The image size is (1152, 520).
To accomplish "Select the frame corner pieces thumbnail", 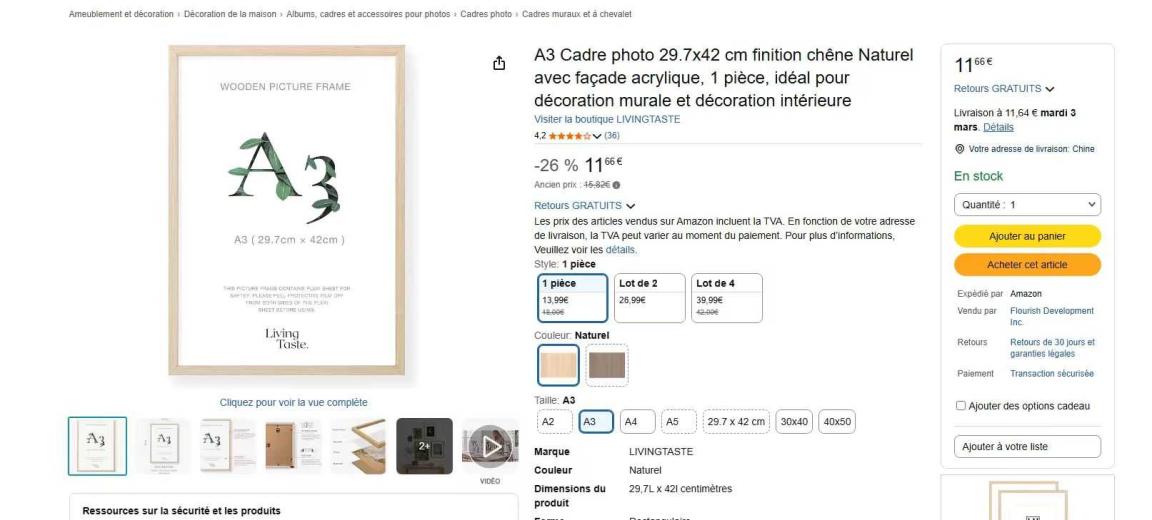I will click(x=359, y=446).
